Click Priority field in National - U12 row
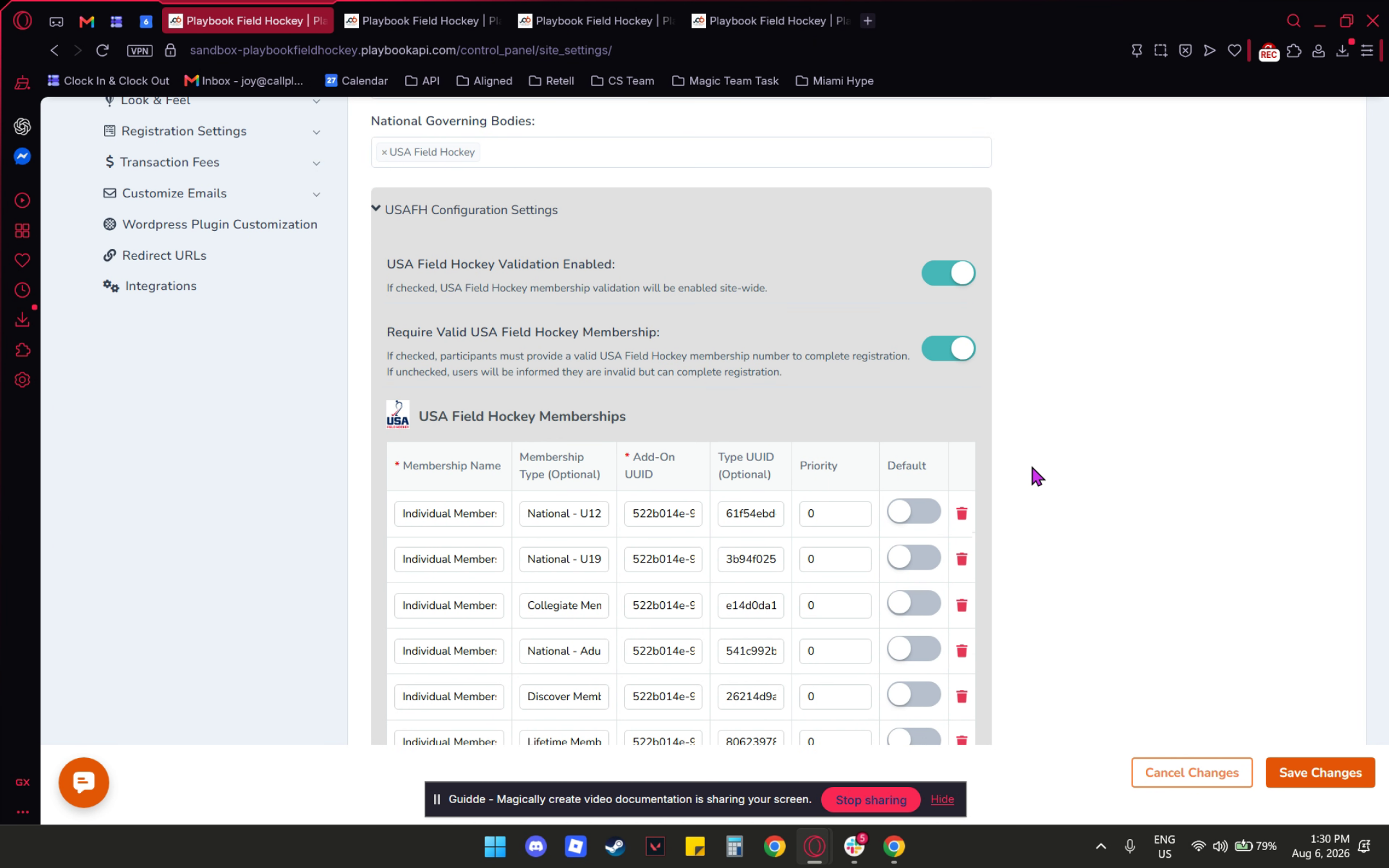This screenshot has width=1389, height=868. coord(835,513)
